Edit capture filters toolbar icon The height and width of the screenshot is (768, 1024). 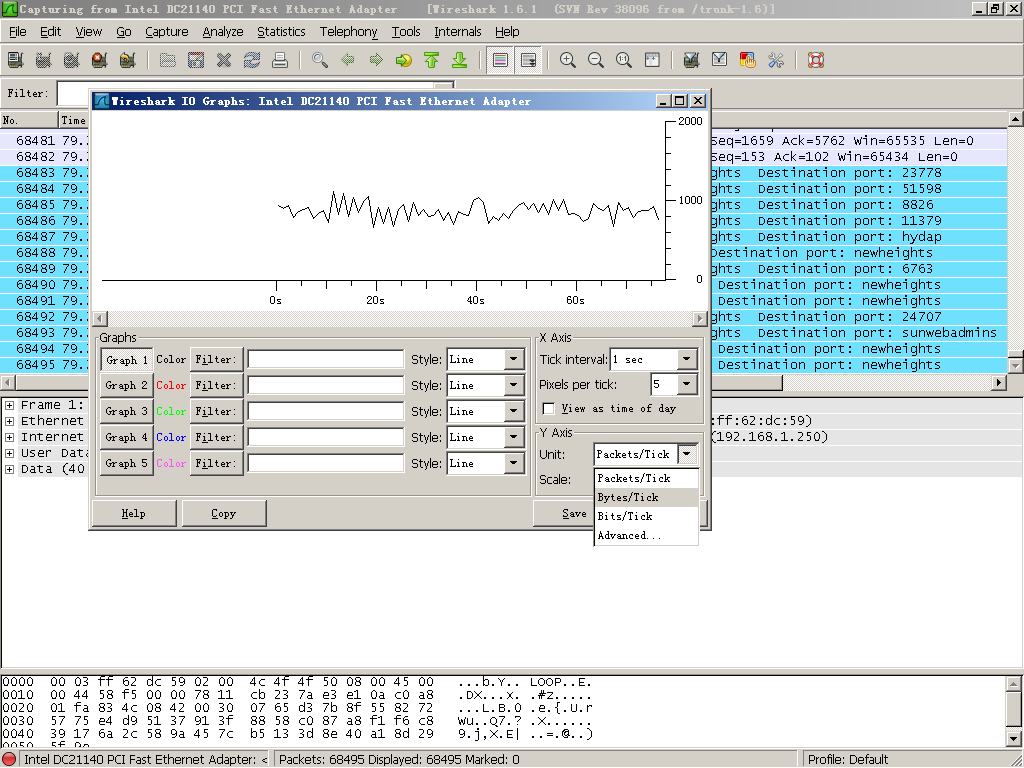[691, 60]
